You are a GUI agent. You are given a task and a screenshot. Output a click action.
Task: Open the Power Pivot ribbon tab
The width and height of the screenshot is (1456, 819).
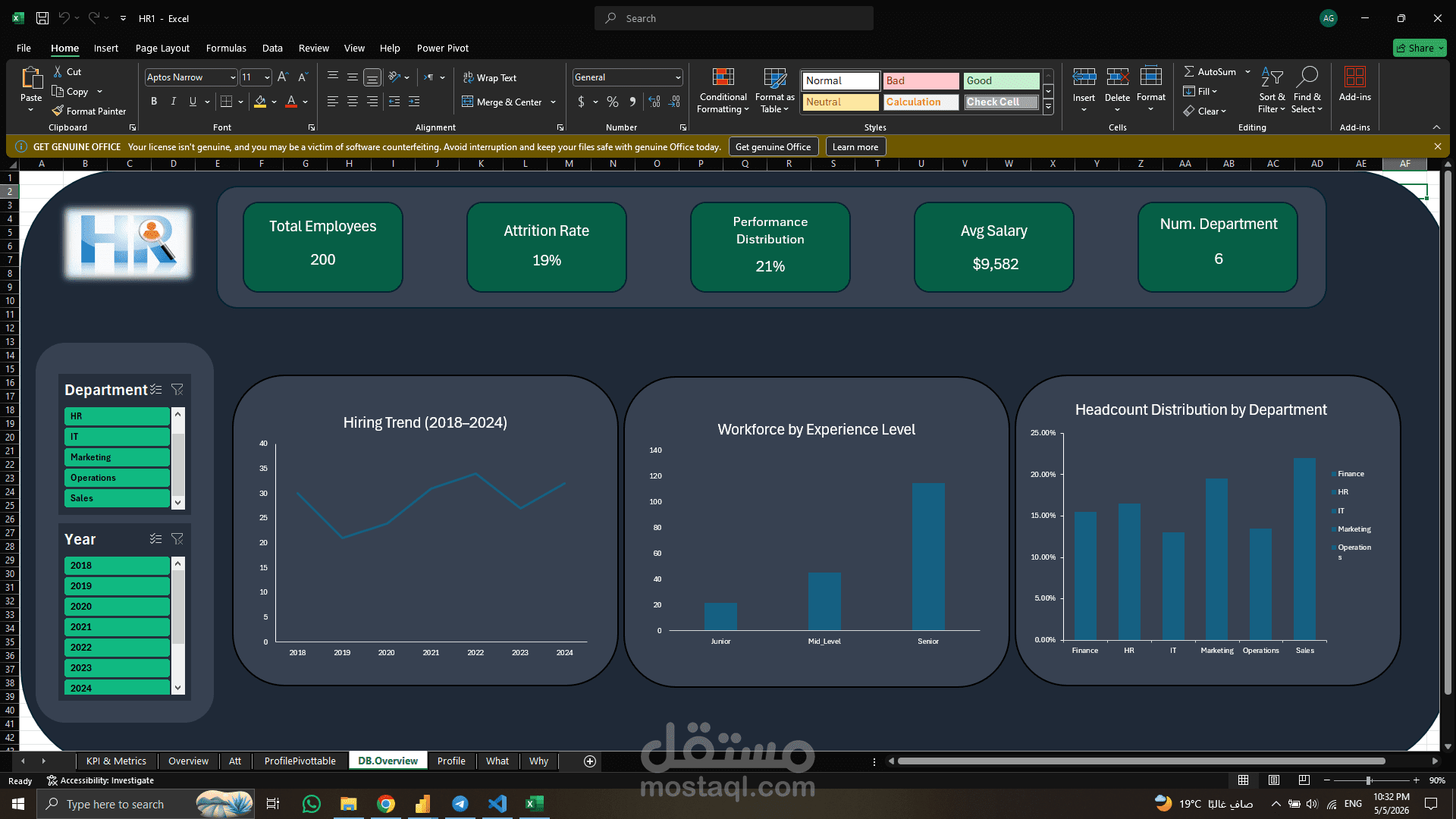[443, 48]
